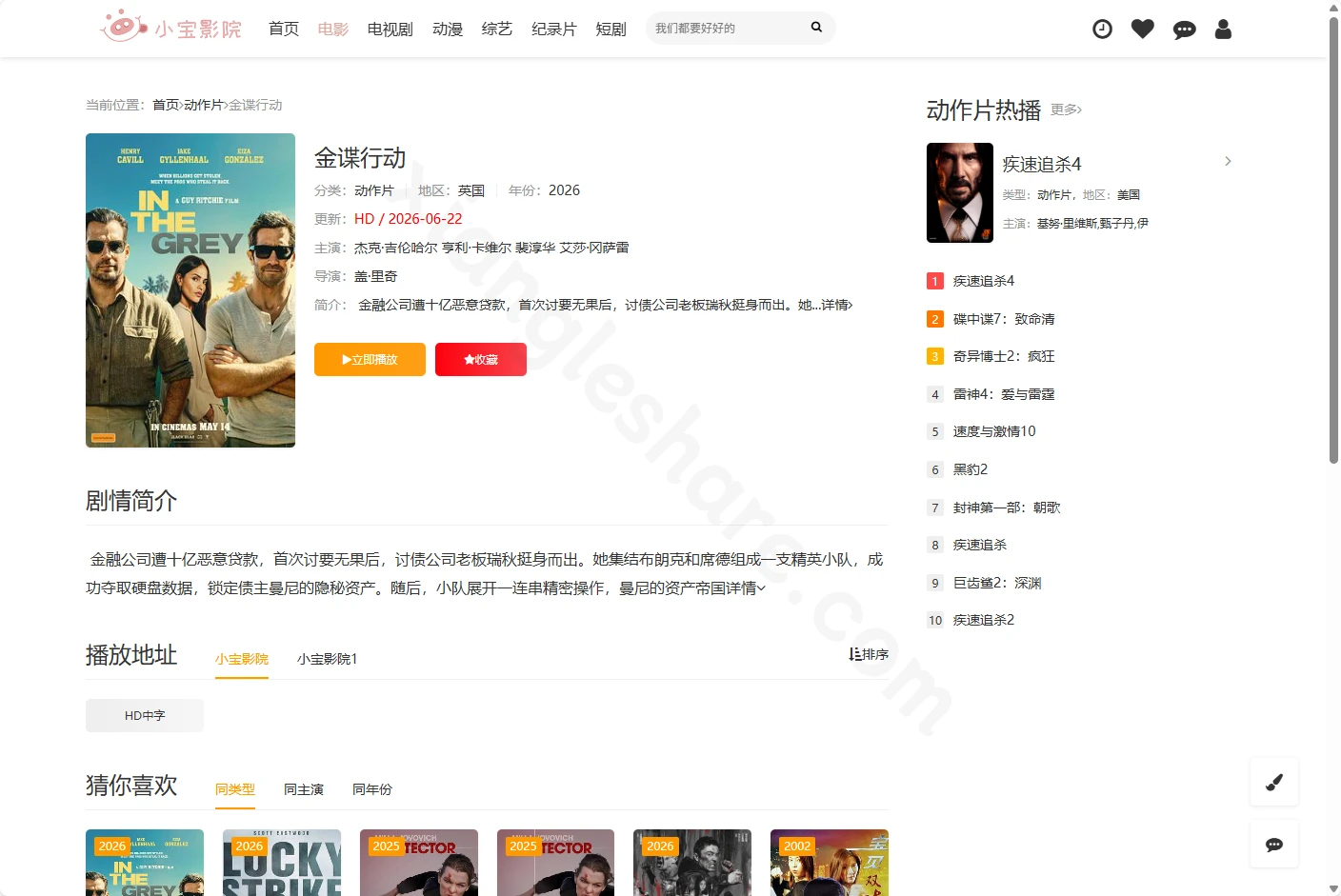Click actor 裴淳华
The image size is (1341, 896).
point(535,248)
